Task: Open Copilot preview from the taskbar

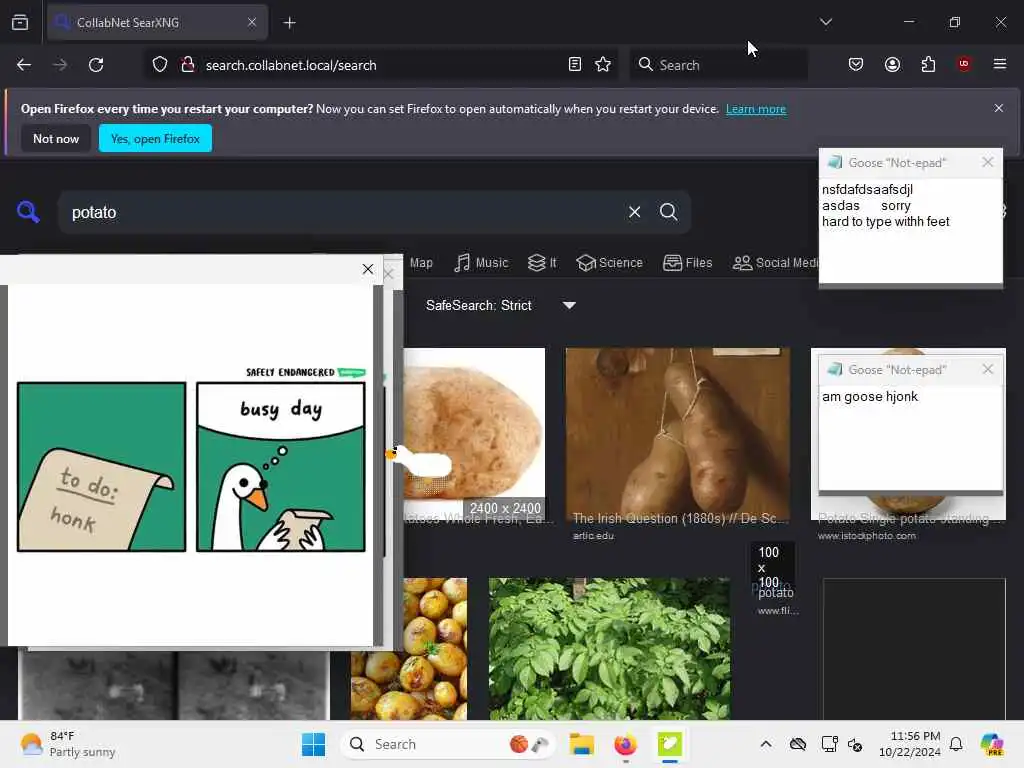Action: click(x=991, y=744)
